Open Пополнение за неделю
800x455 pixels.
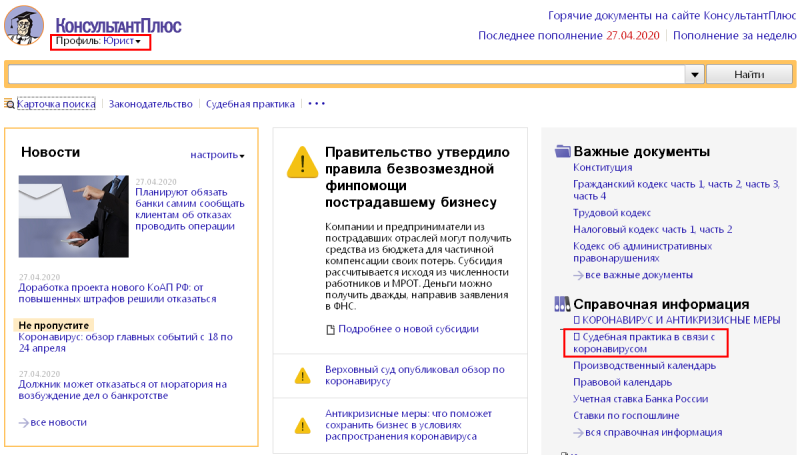pos(734,36)
